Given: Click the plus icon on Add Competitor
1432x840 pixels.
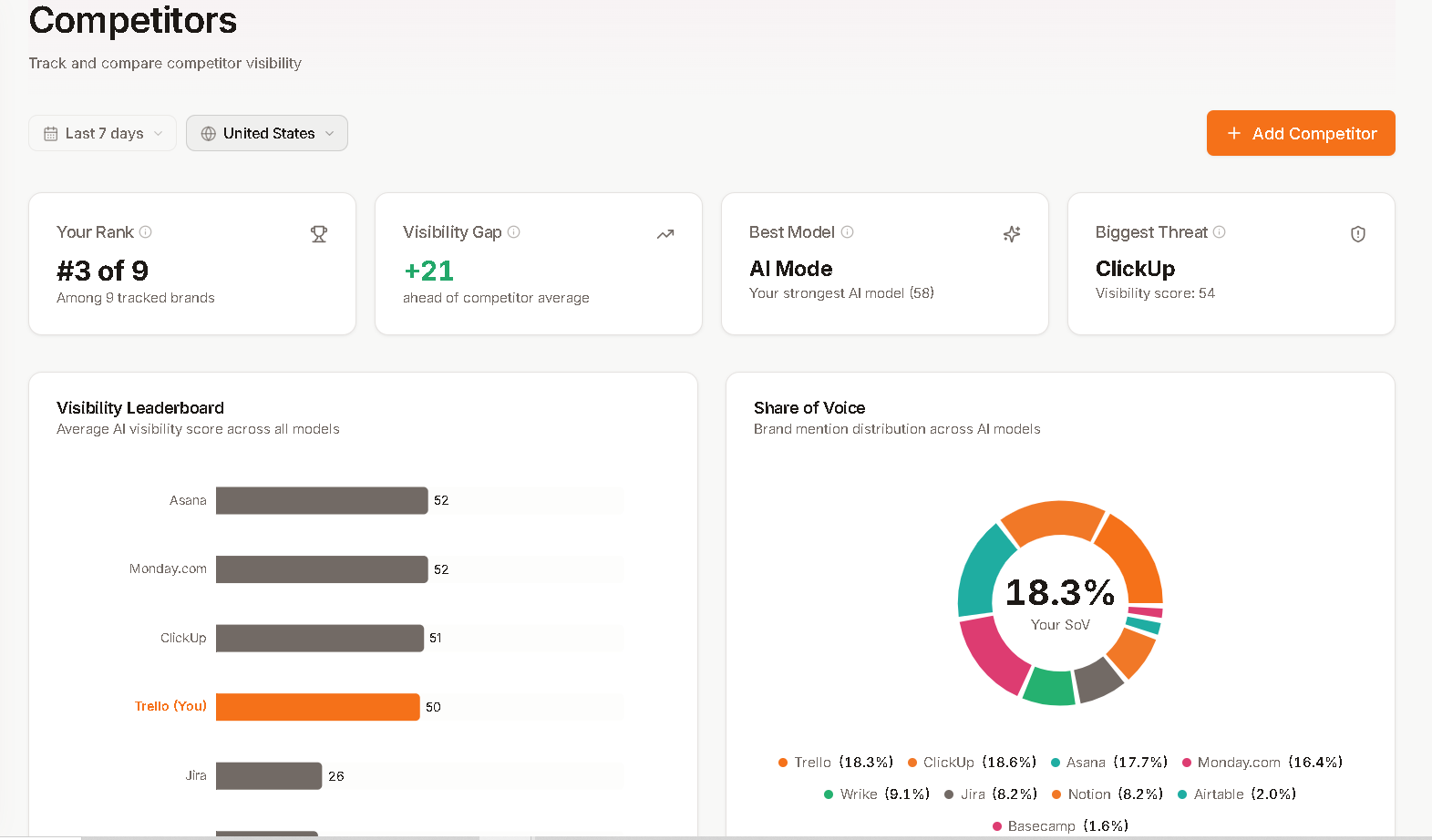Looking at the screenshot, I should [1234, 133].
